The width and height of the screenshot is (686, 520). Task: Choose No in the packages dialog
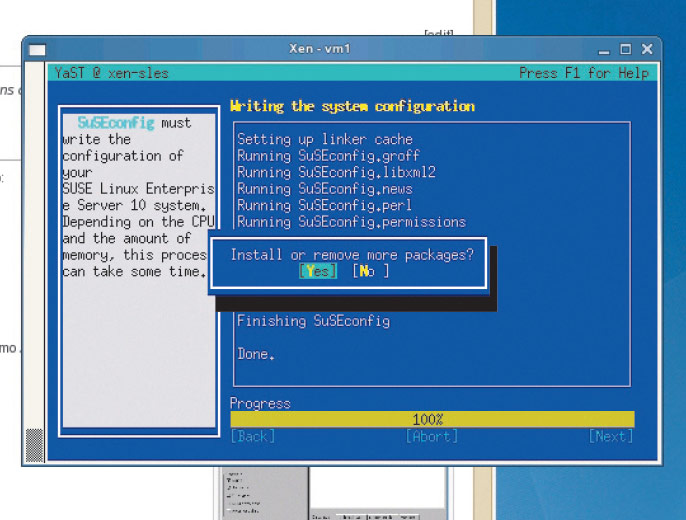click(369, 271)
